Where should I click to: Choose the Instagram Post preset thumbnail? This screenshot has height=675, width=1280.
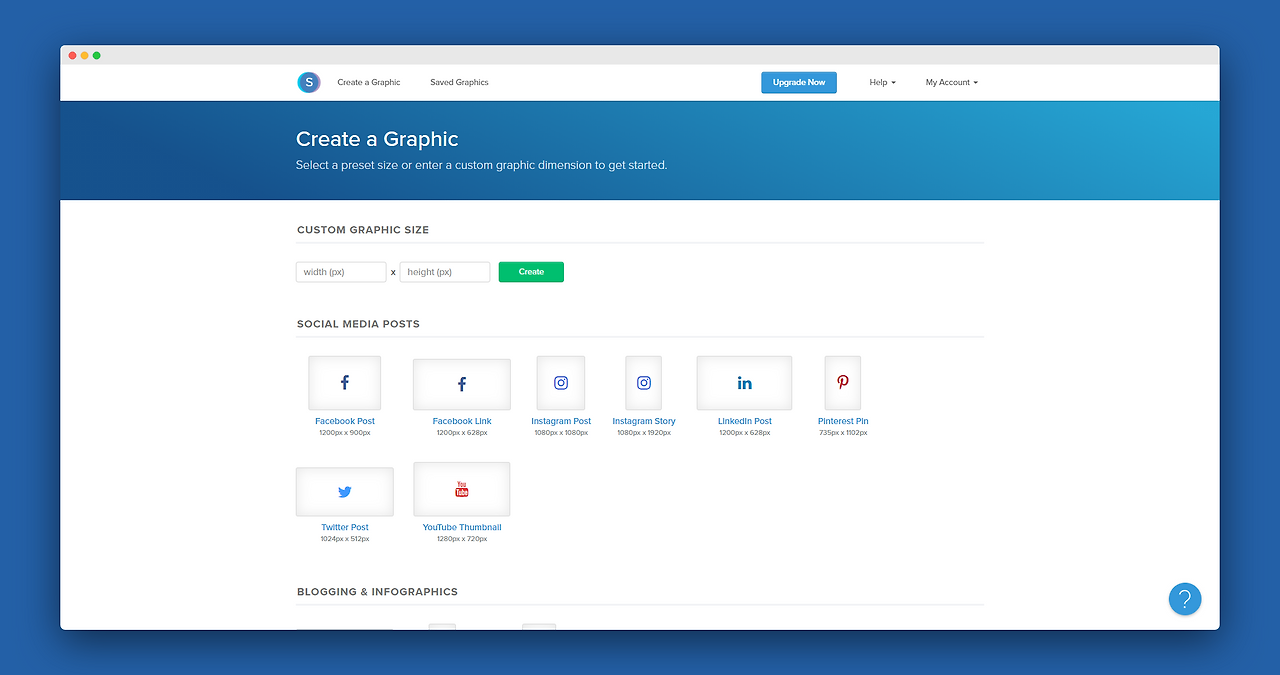click(x=561, y=383)
